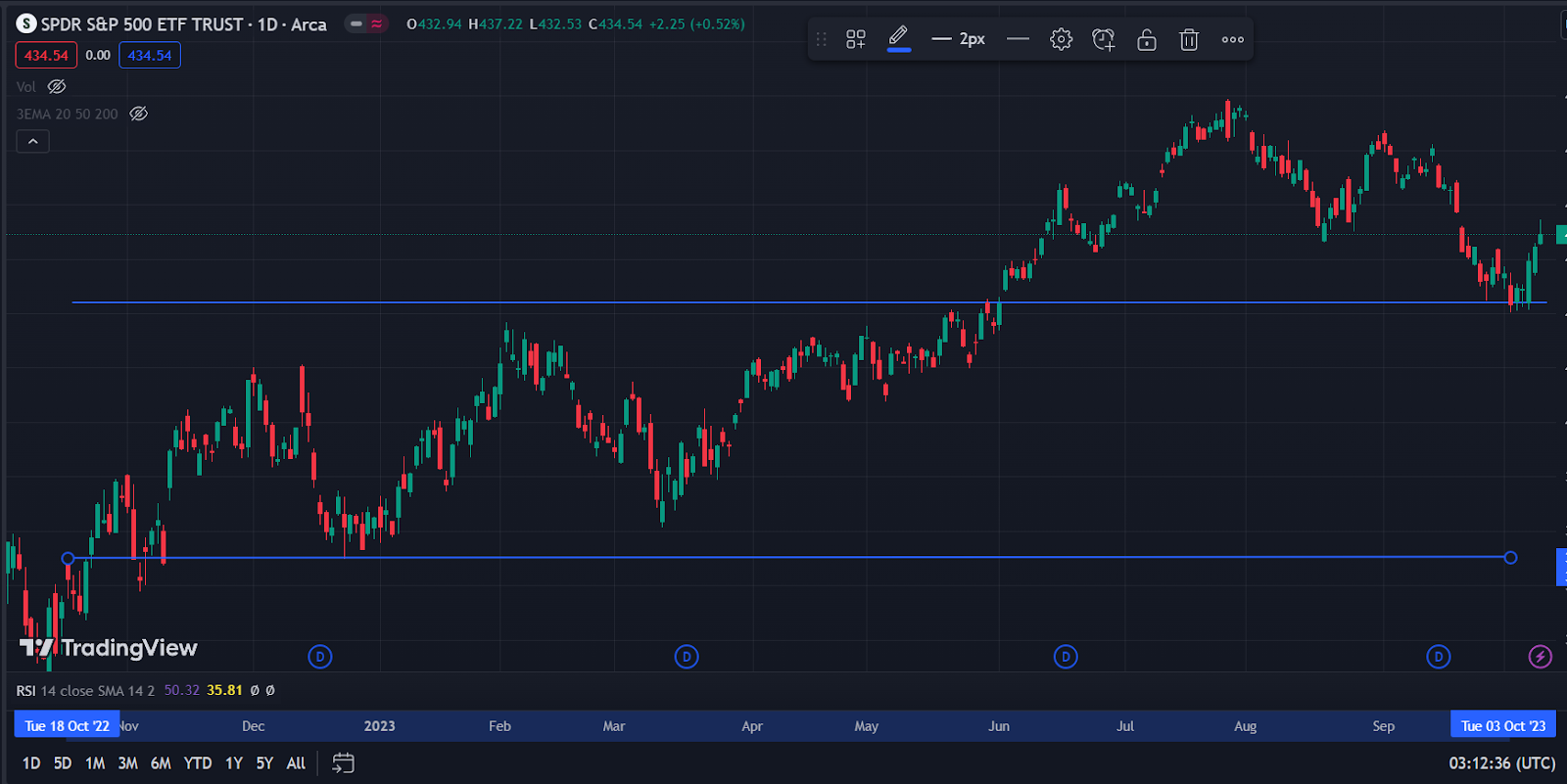Click the red 434.54 sell price button

[46, 56]
